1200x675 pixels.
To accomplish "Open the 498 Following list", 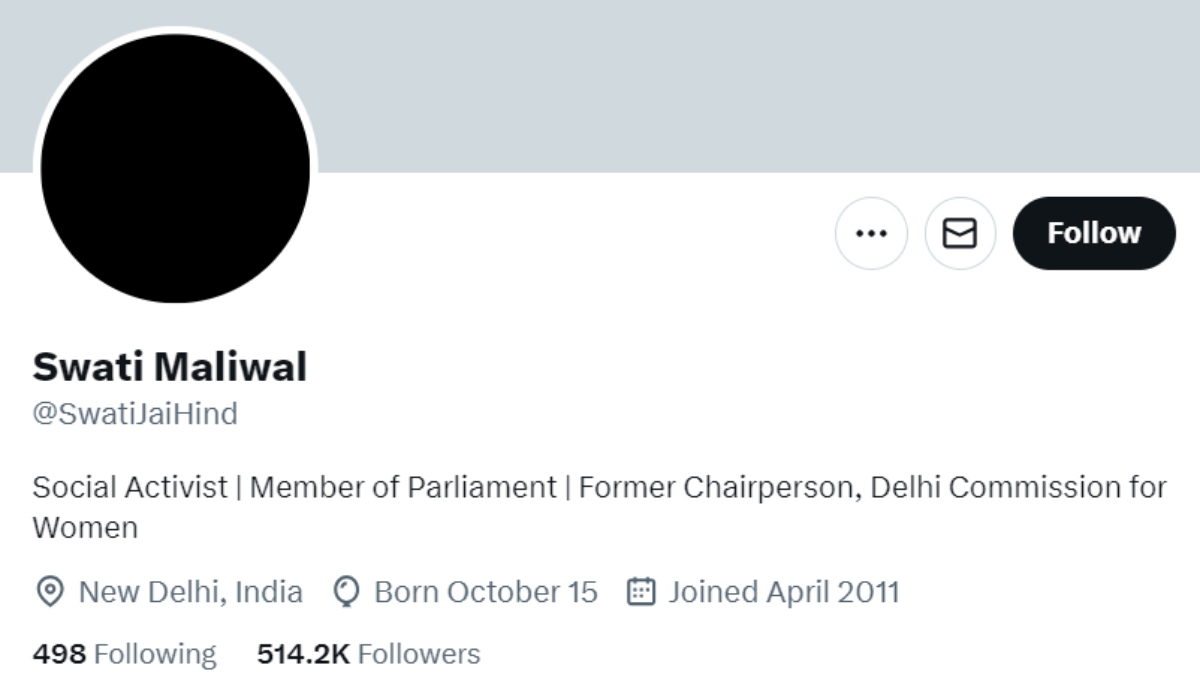I will coord(124,654).
